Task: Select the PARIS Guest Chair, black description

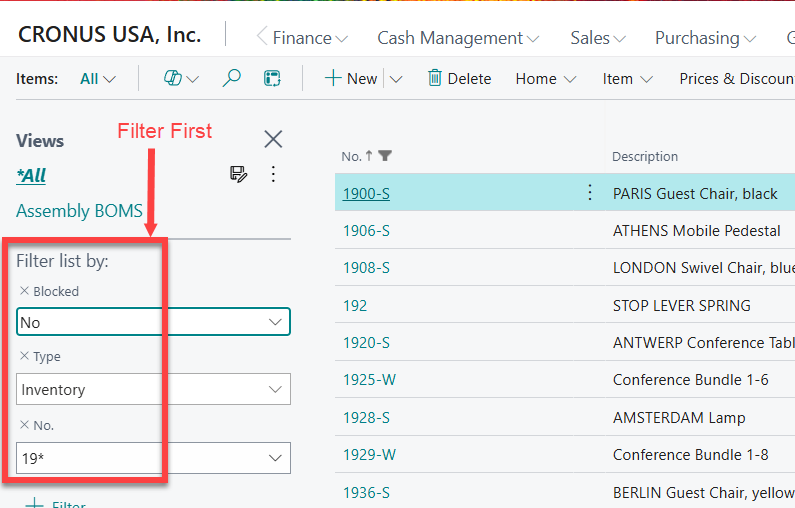Action: pyautogui.click(x=695, y=194)
